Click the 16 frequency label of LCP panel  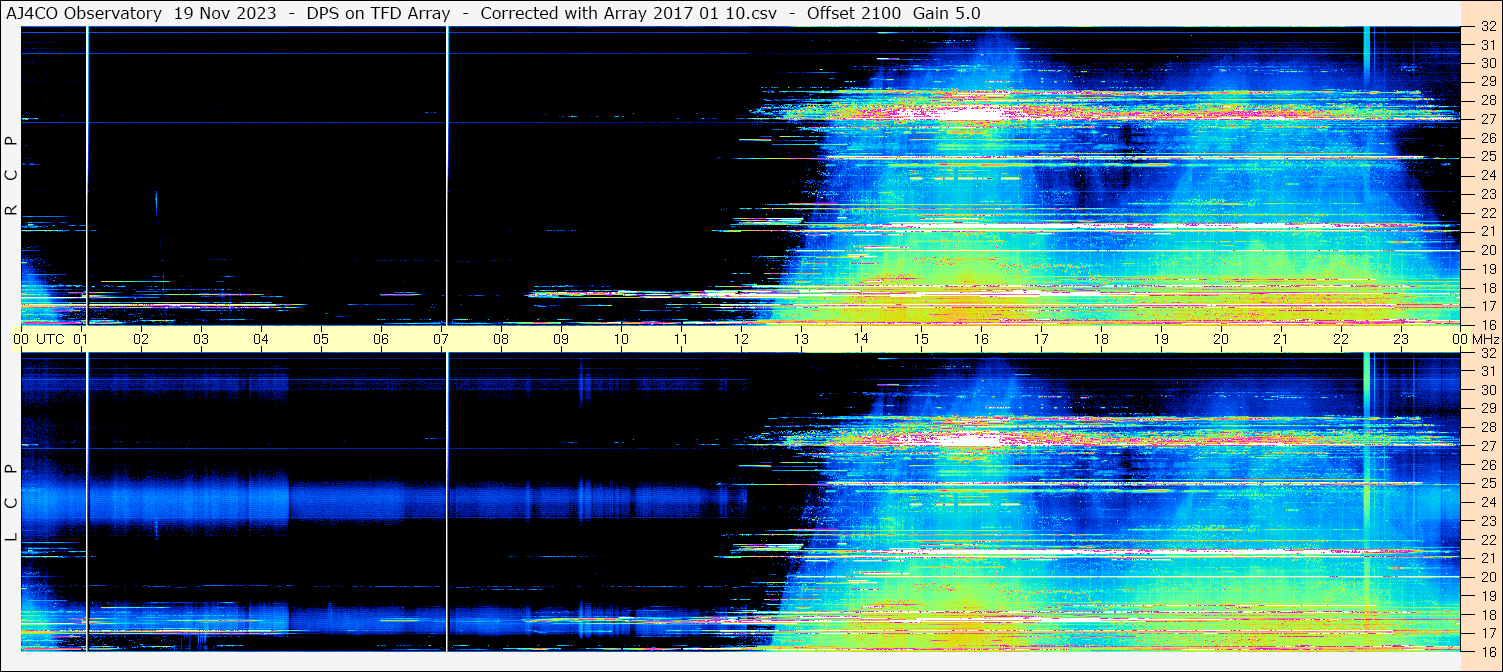click(1487, 651)
